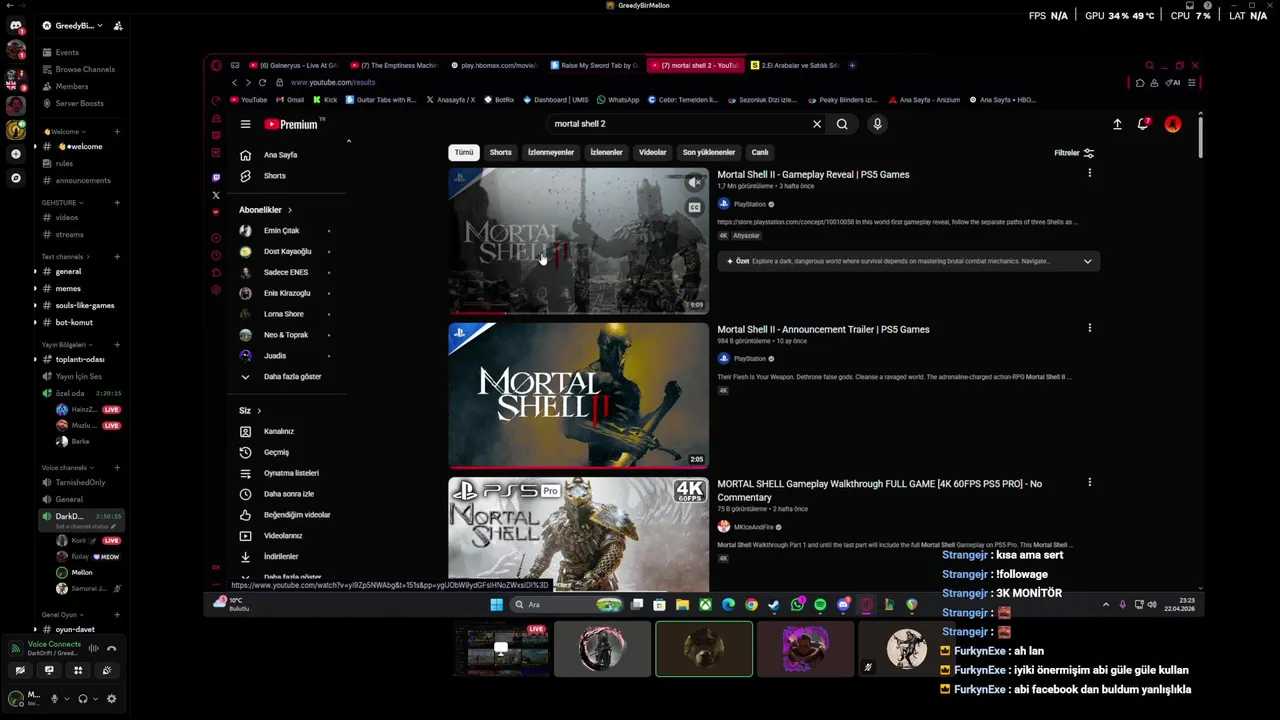
Task: Disconnect from Discord voice channel
Action: [112, 648]
